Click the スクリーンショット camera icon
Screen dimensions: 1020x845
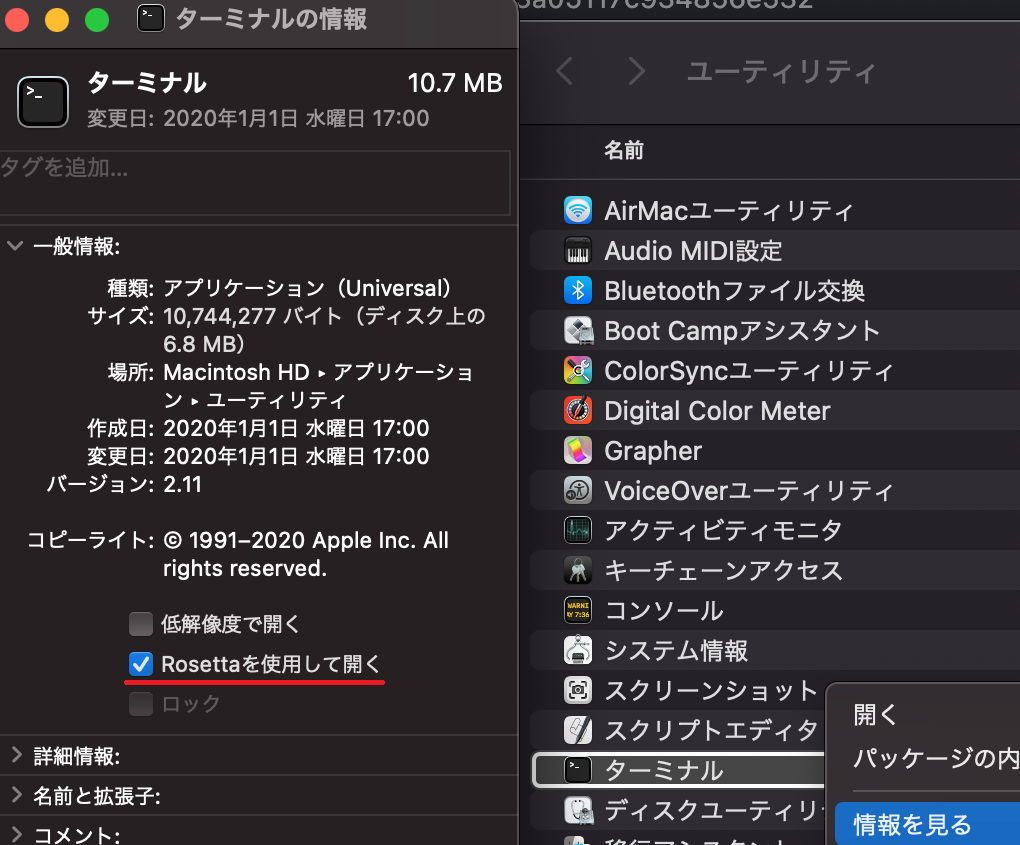coord(578,690)
